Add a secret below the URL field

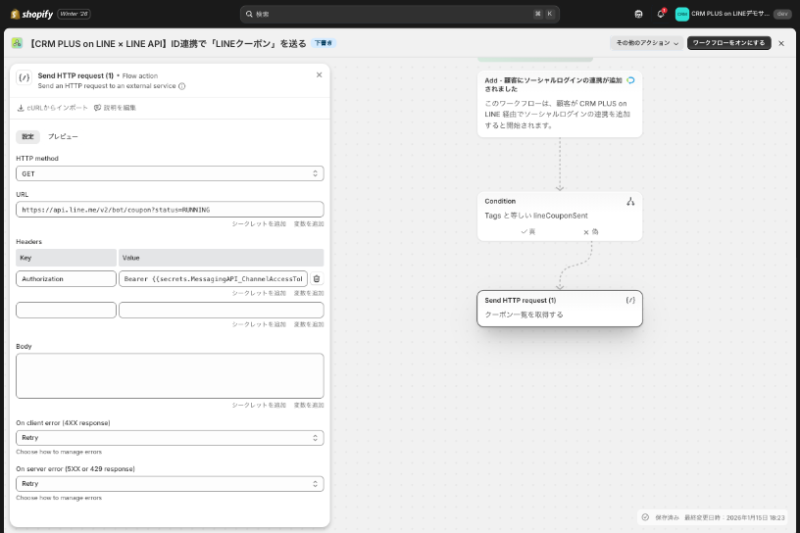coord(259,224)
